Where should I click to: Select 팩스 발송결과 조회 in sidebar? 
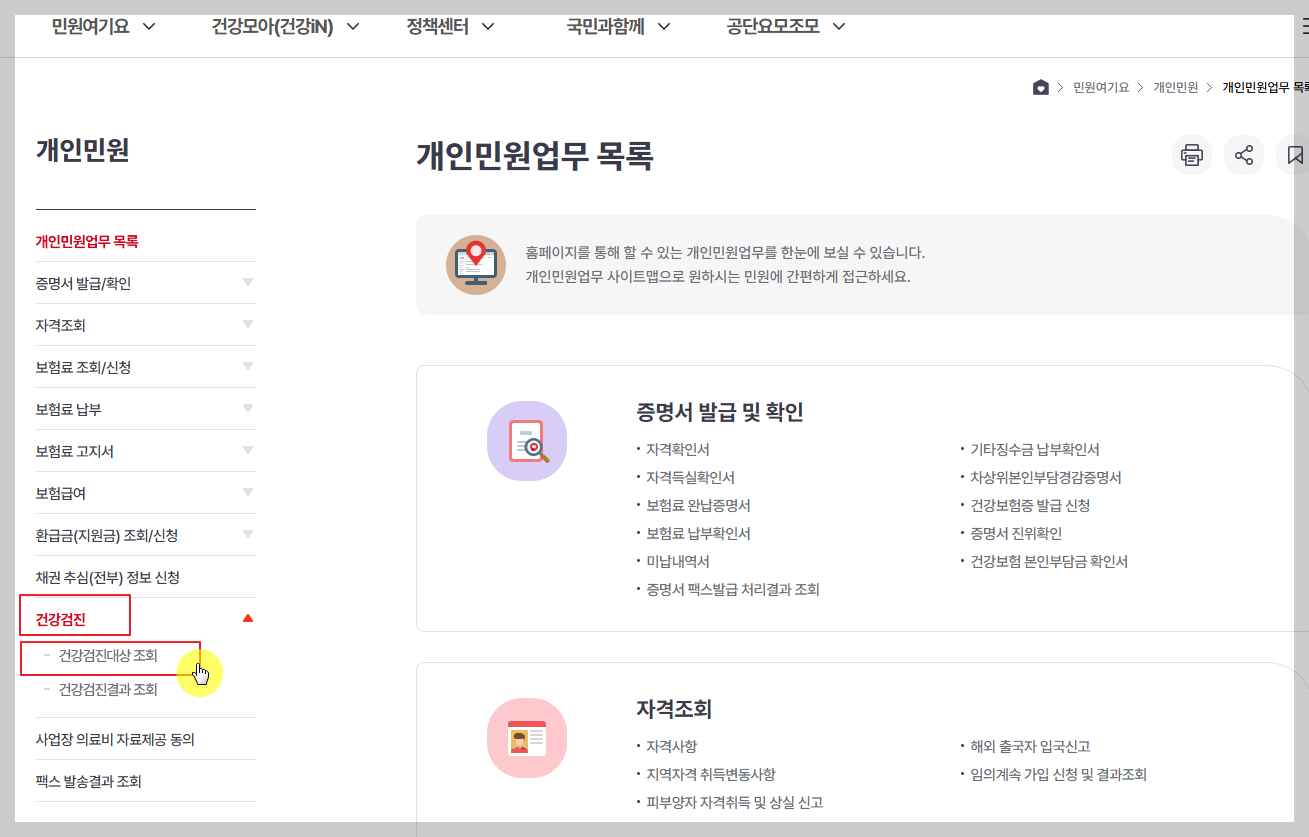[x=89, y=781]
